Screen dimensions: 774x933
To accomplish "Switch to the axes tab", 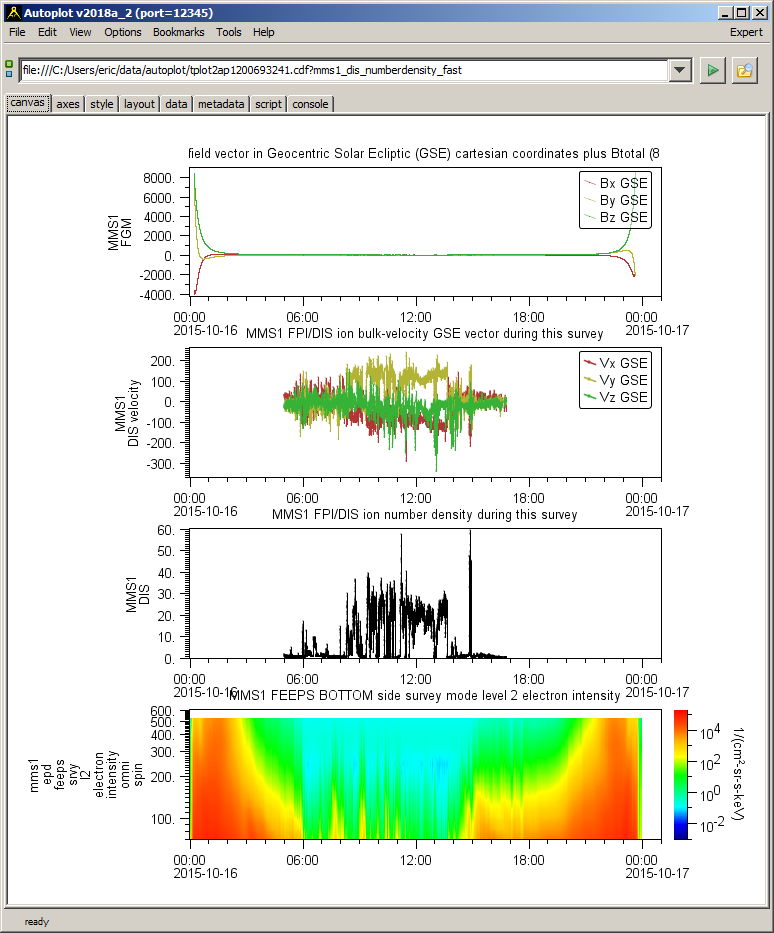I will coord(68,104).
